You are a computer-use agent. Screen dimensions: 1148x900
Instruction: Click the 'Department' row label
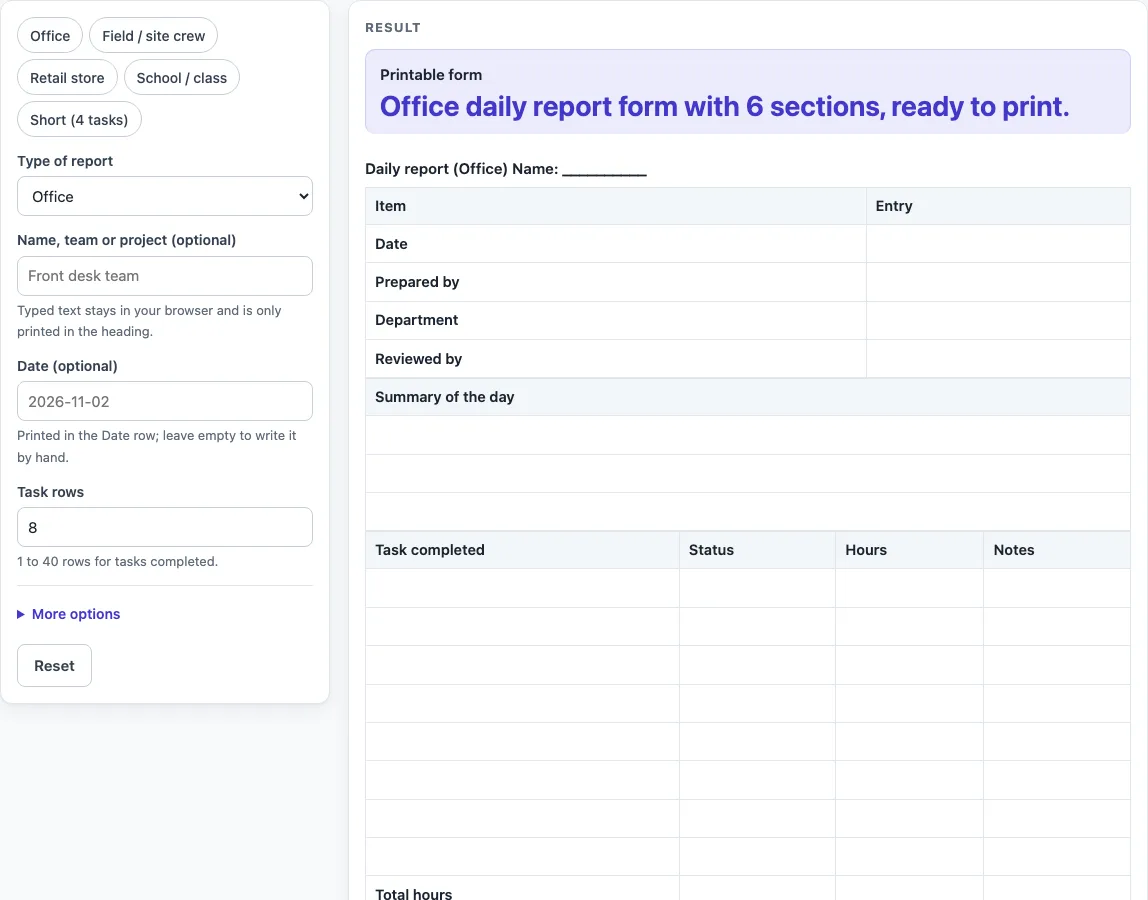click(x=417, y=320)
